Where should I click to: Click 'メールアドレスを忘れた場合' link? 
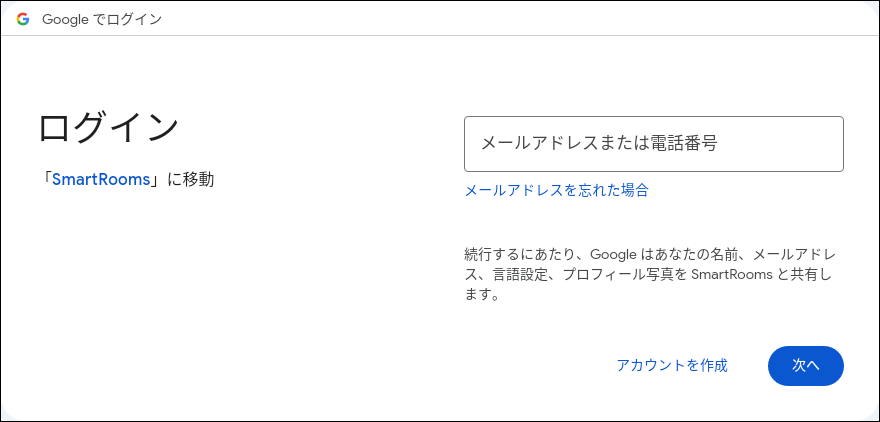click(556, 190)
